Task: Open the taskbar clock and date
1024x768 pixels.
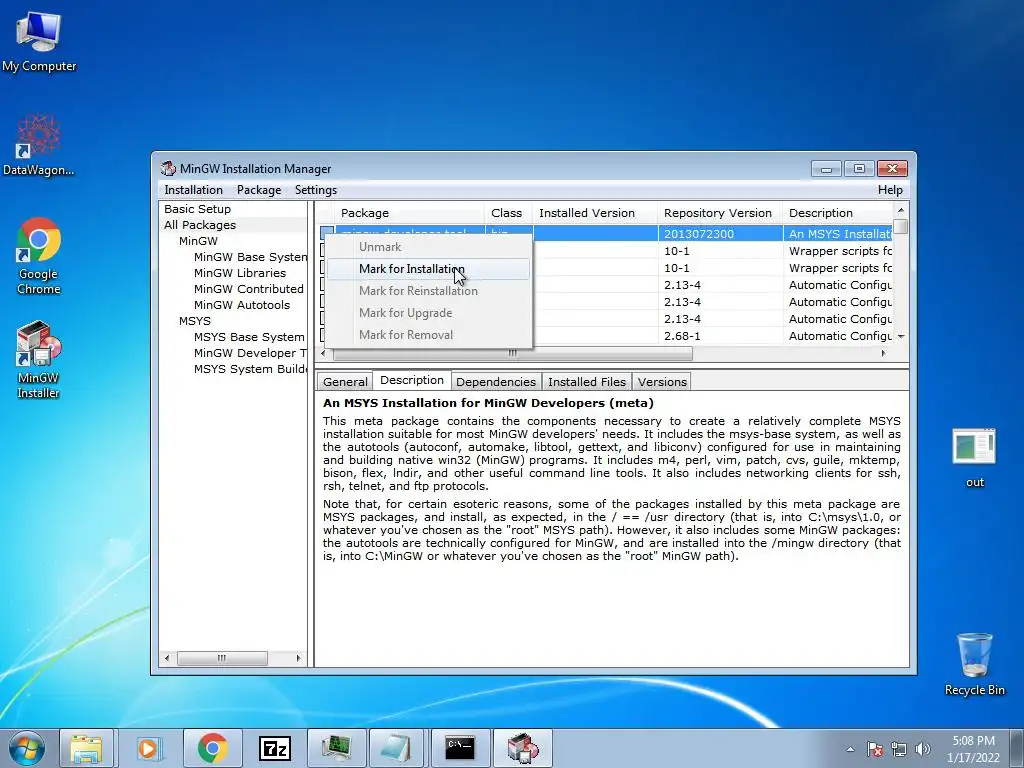Action: click(x=973, y=749)
